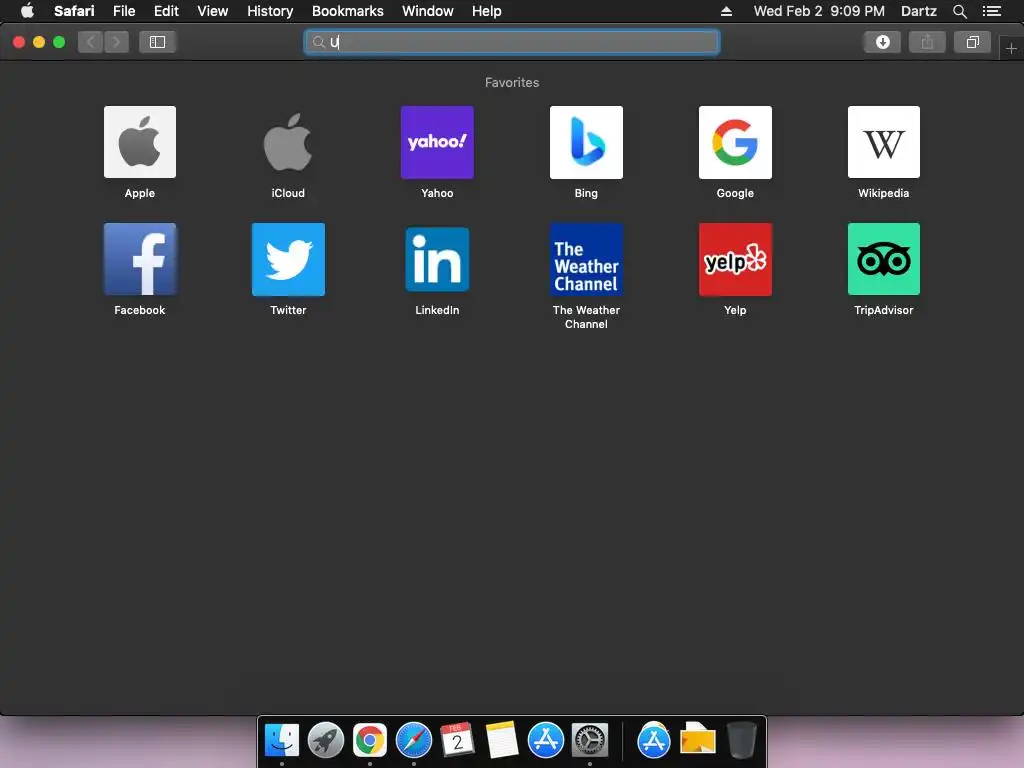Open the Apple system menu
This screenshot has width=1024, height=768.
tap(27, 11)
